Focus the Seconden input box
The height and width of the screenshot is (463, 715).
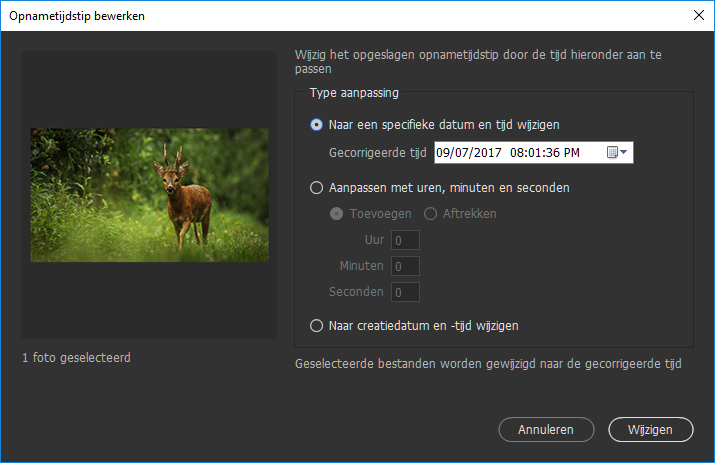pyautogui.click(x=405, y=292)
